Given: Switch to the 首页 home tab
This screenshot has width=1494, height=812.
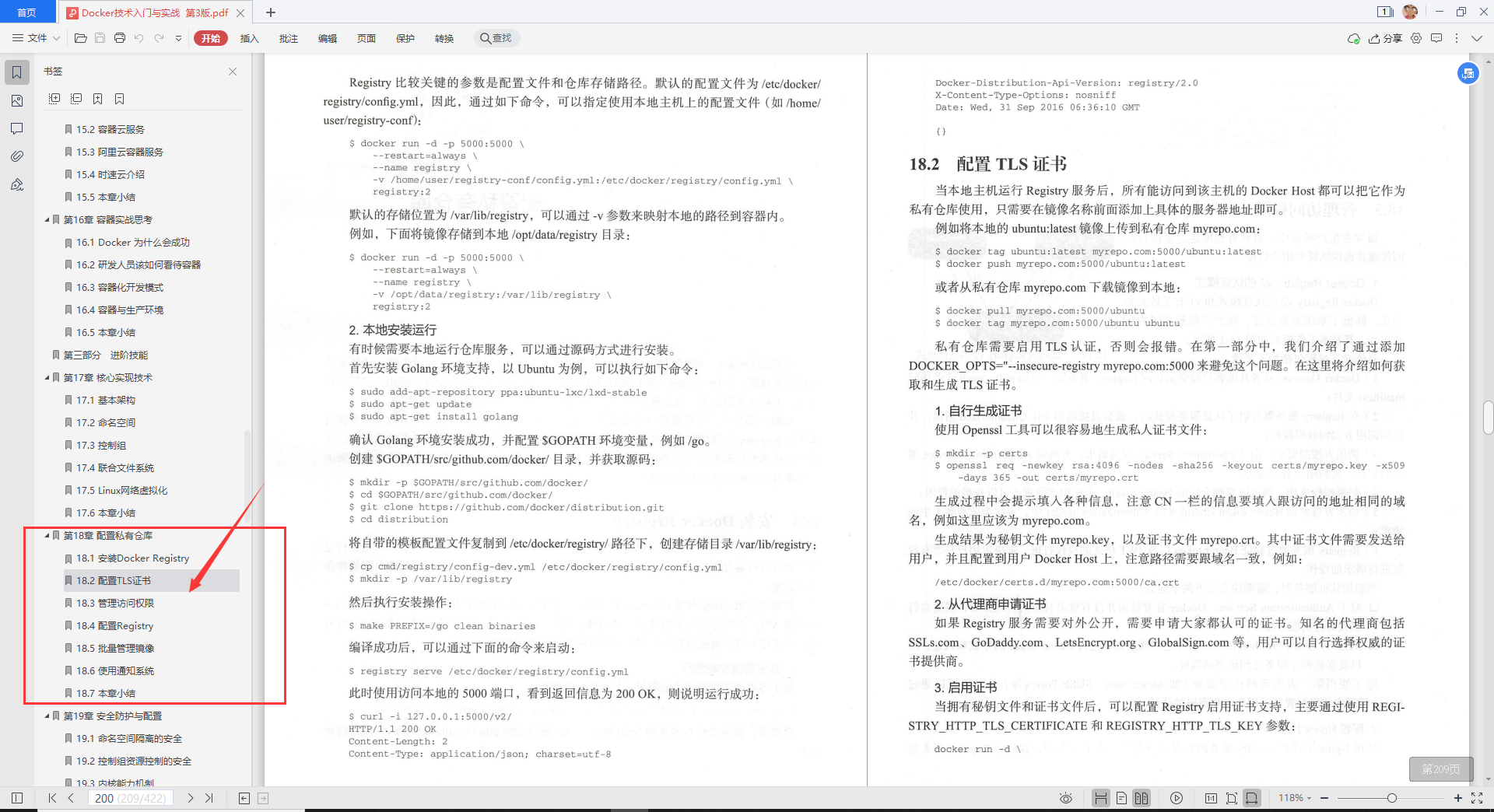Looking at the screenshot, I should 27,12.
